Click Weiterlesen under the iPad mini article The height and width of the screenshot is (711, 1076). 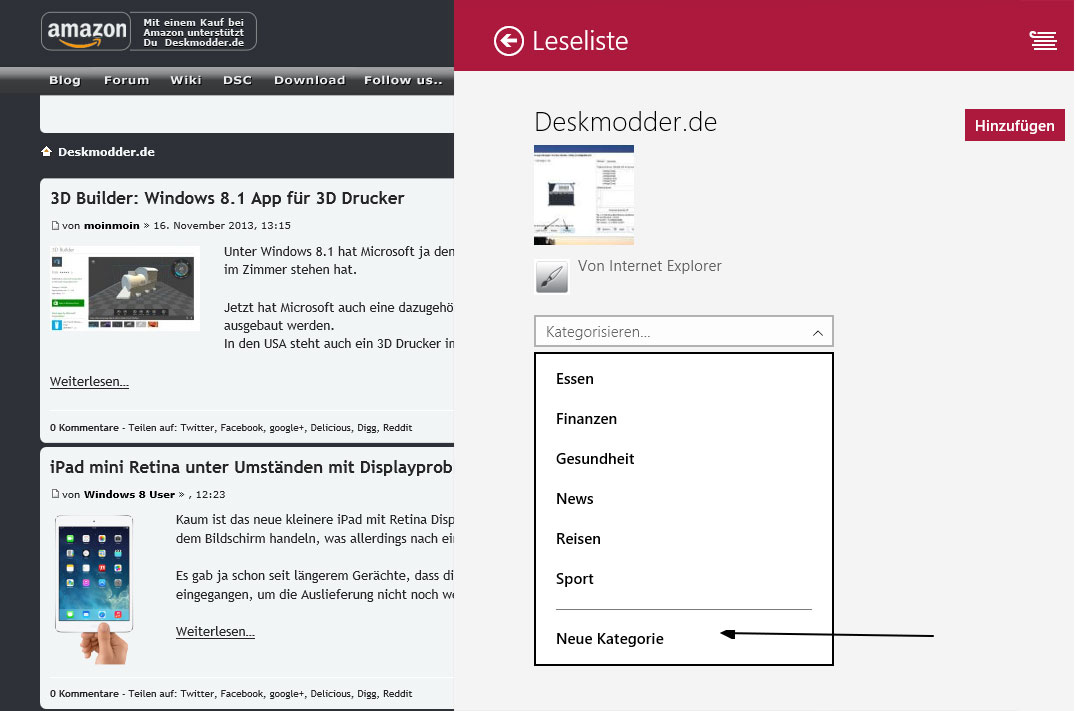(215, 631)
